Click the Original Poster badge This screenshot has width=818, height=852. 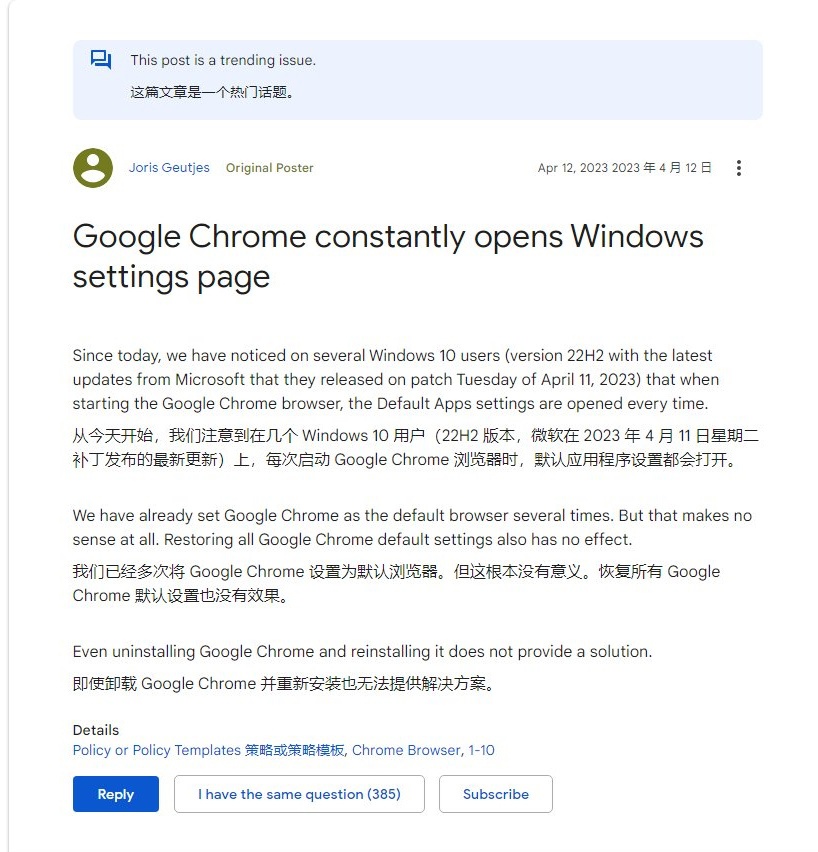pos(269,168)
